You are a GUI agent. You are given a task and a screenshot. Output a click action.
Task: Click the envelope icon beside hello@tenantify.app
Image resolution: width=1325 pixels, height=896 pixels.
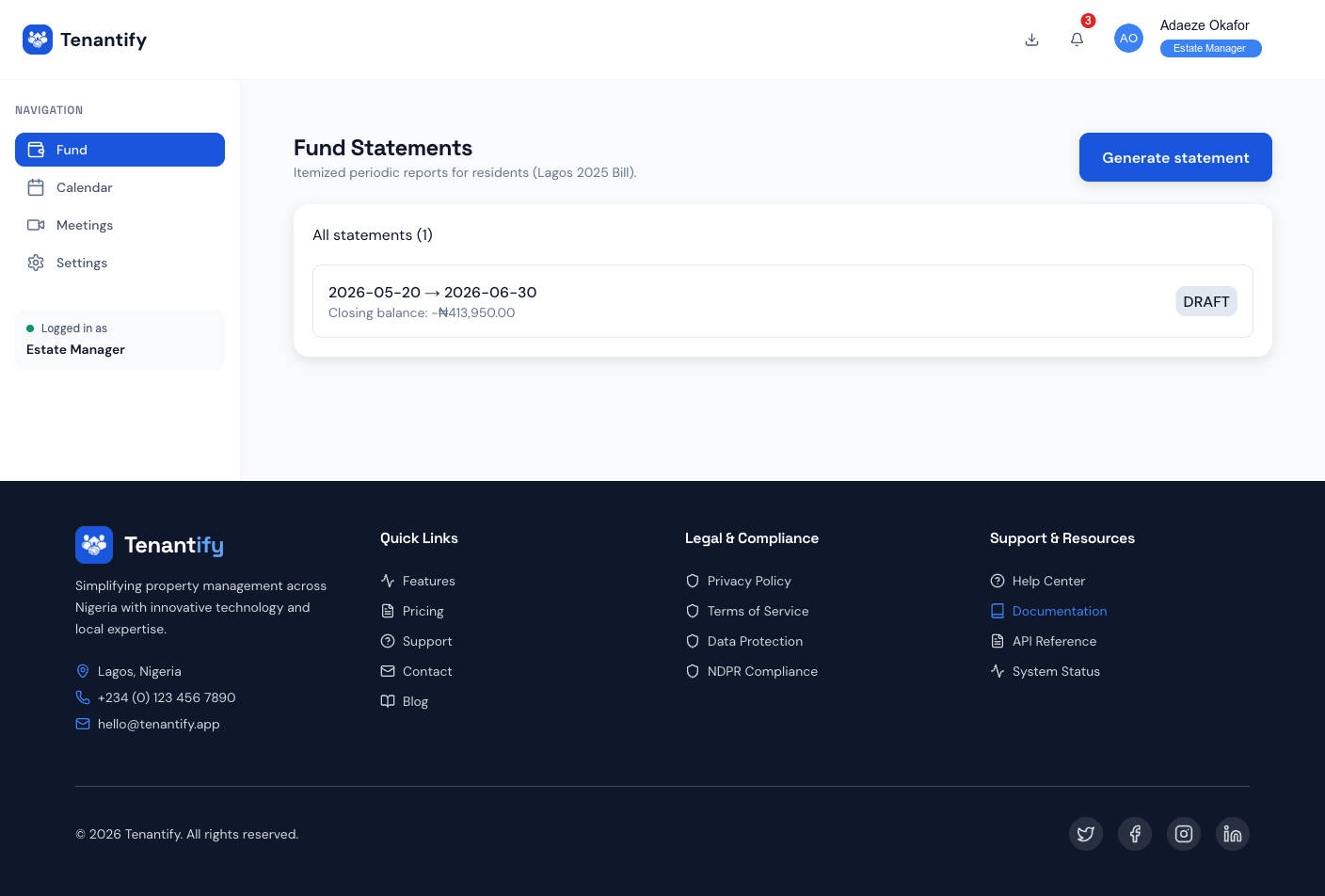click(x=83, y=724)
